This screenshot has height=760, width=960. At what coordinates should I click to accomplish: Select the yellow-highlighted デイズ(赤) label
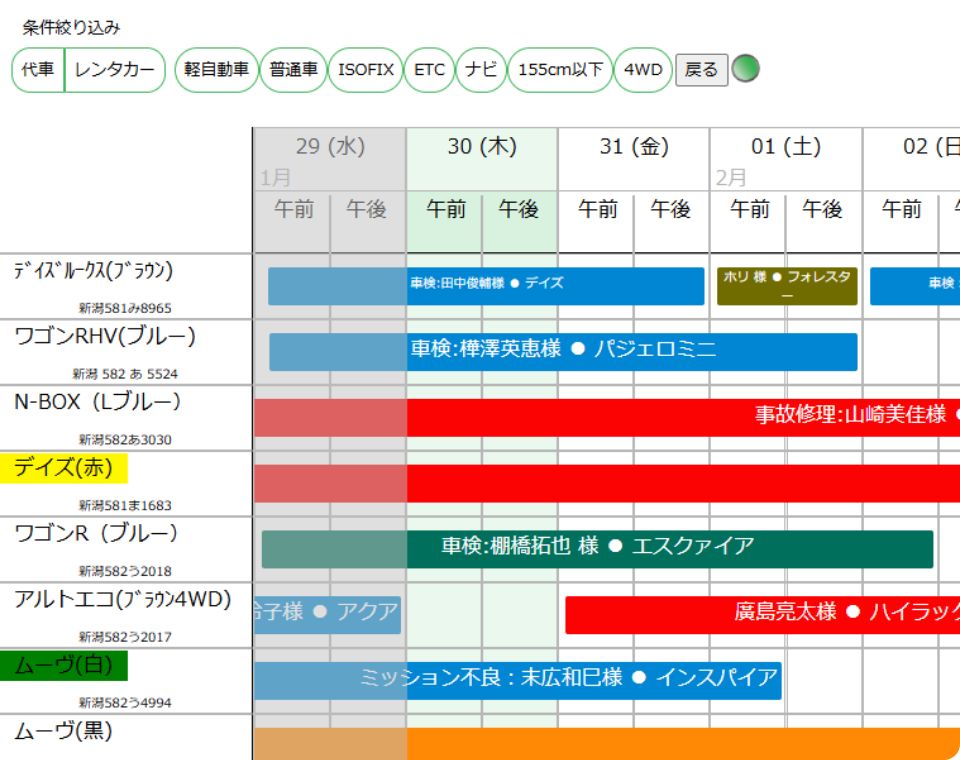tap(64, 468)
